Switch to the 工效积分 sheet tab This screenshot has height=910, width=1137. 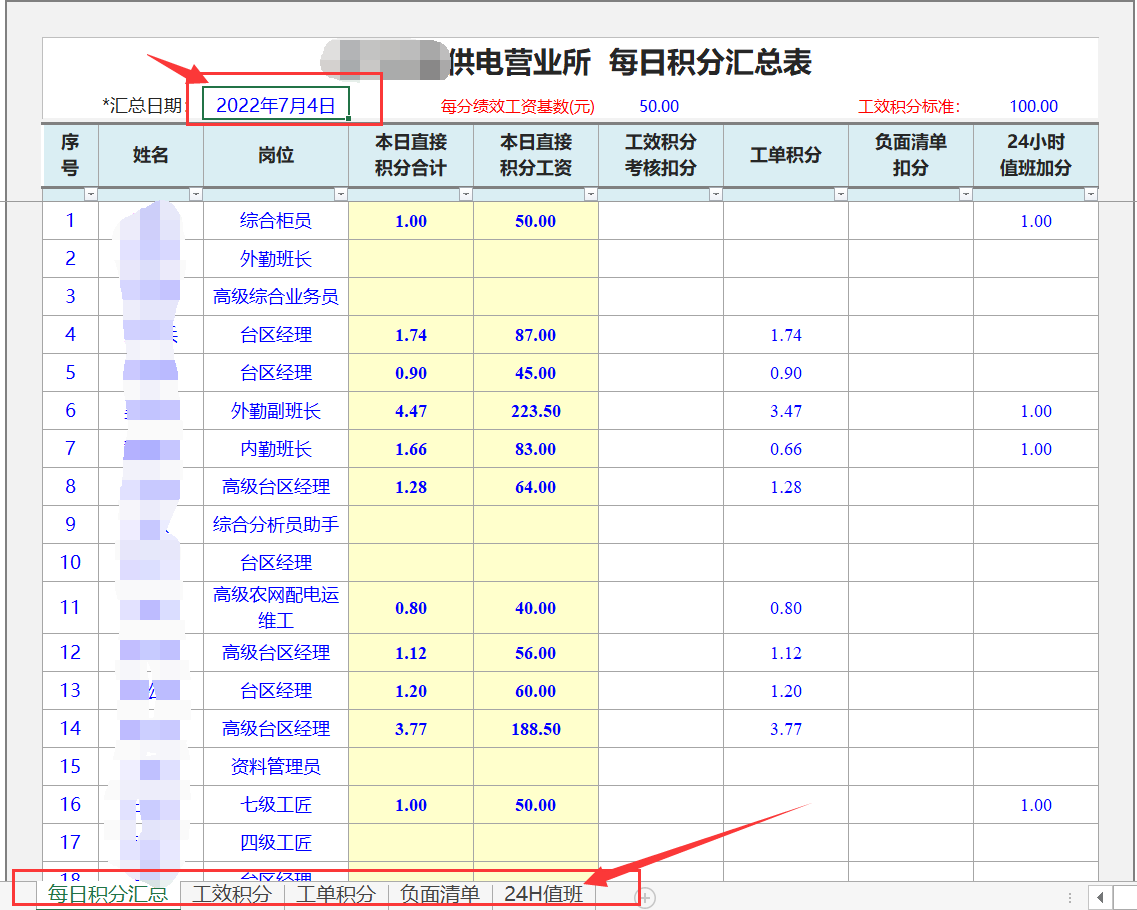point(232,894)
